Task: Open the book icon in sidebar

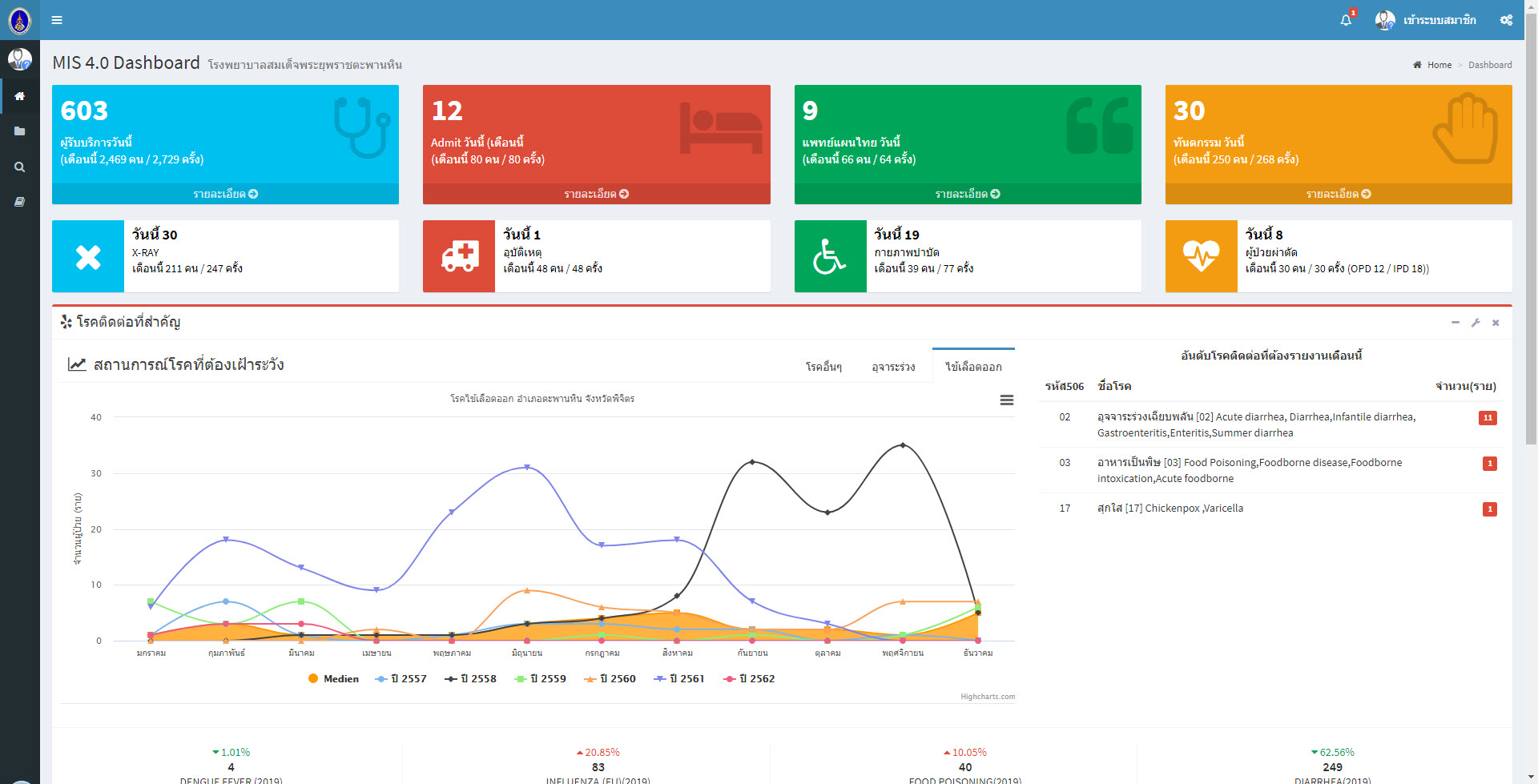Action: point(20,202)
